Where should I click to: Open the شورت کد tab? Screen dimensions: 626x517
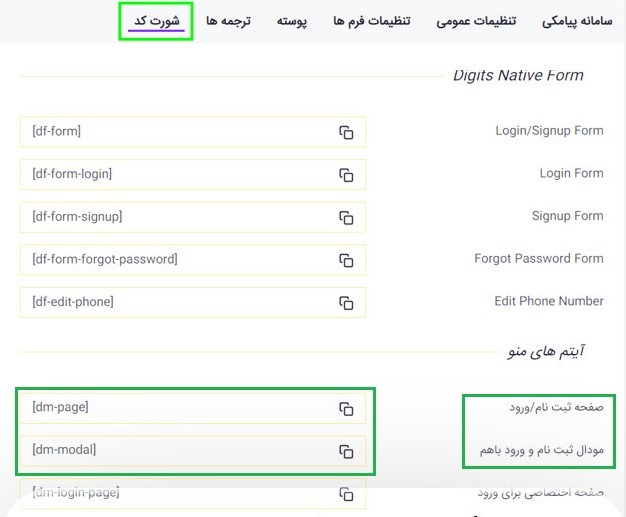click(x=155, y=21)
